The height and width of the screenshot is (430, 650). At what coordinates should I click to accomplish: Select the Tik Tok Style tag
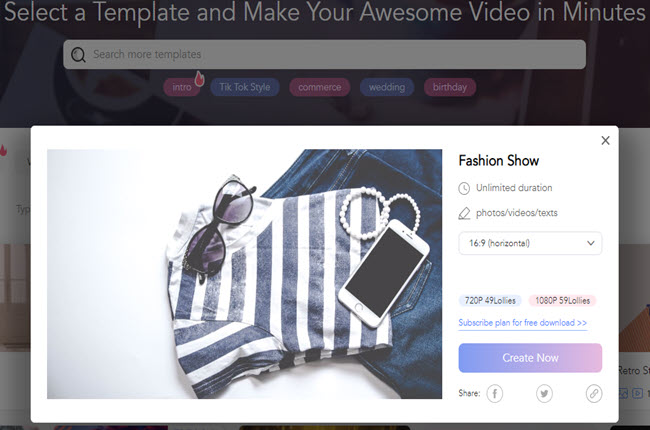[245, 87]
